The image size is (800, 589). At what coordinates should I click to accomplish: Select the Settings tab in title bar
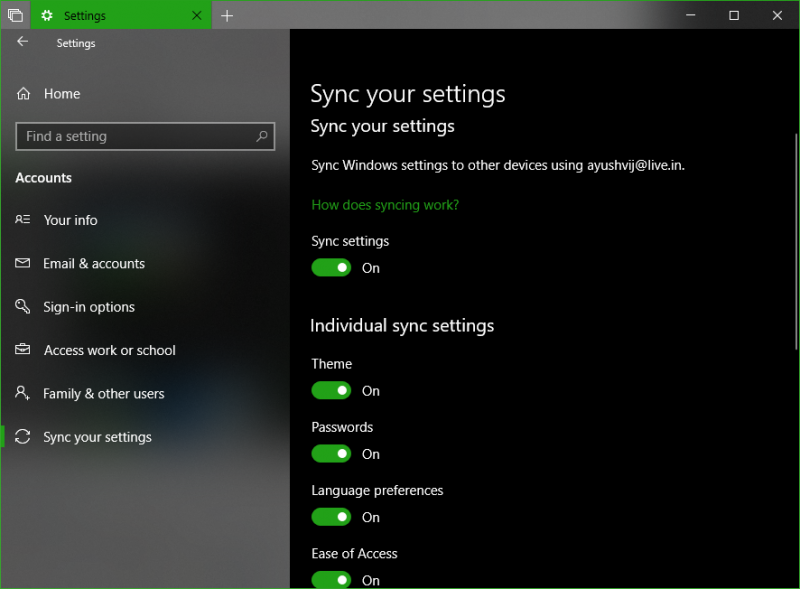click(110, 16)
